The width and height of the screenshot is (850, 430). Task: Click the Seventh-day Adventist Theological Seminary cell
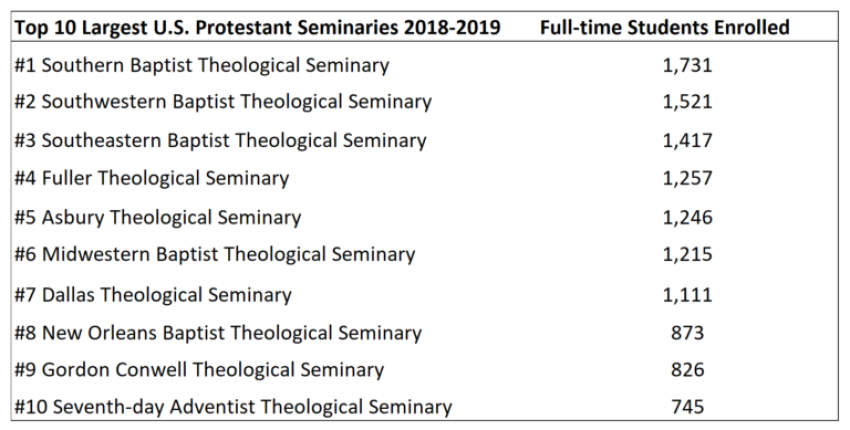pyautogui.click(x=233, y=407)
